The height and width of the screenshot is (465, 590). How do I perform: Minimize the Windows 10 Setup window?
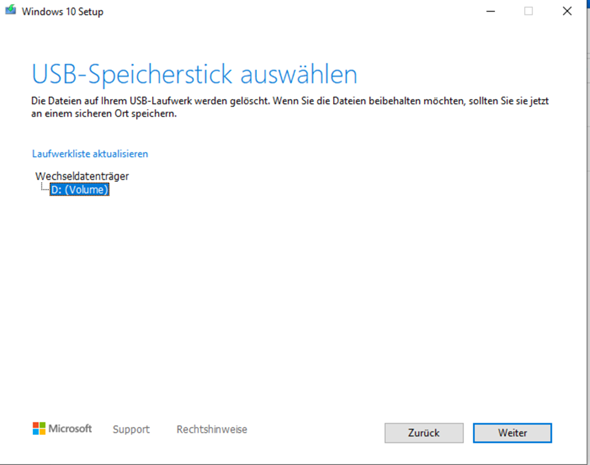point(490,11)
